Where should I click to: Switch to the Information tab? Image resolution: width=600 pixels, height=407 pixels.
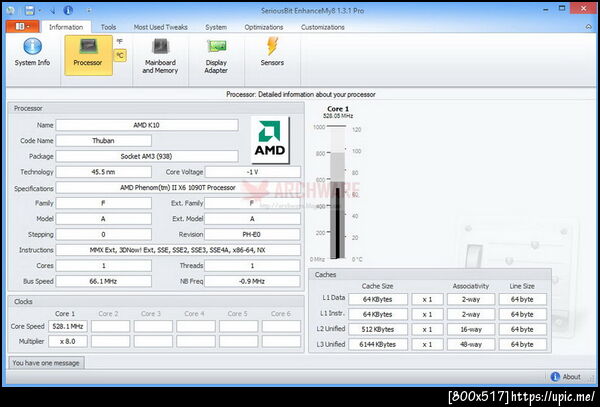tap(66, 27)
